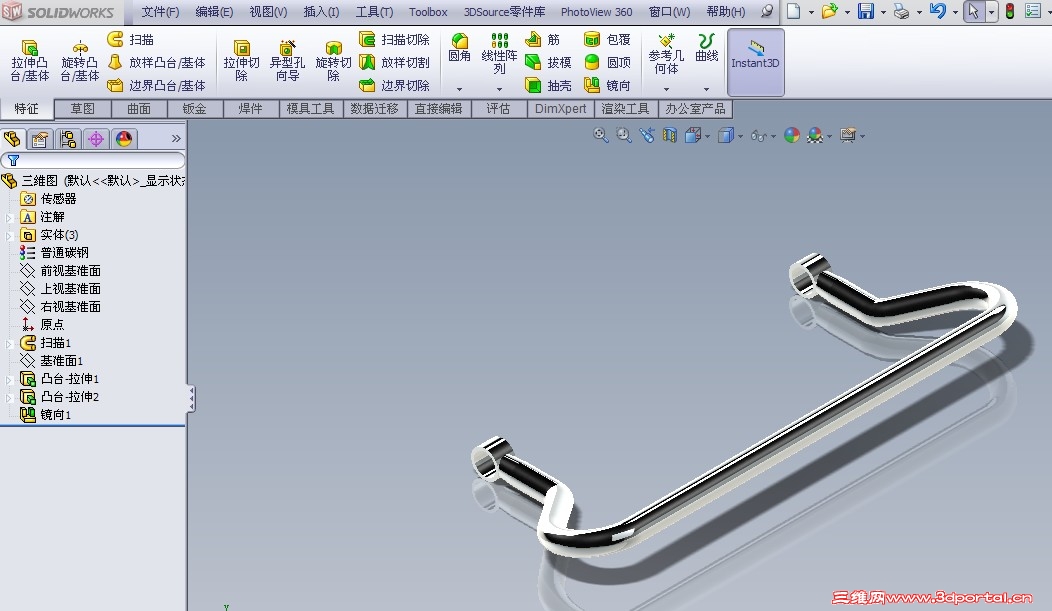The height and width of the screenshot is (611, 1052).
Task: Click the Lofted Cut (放样切割) tool
Action: [x=394, y=62]
